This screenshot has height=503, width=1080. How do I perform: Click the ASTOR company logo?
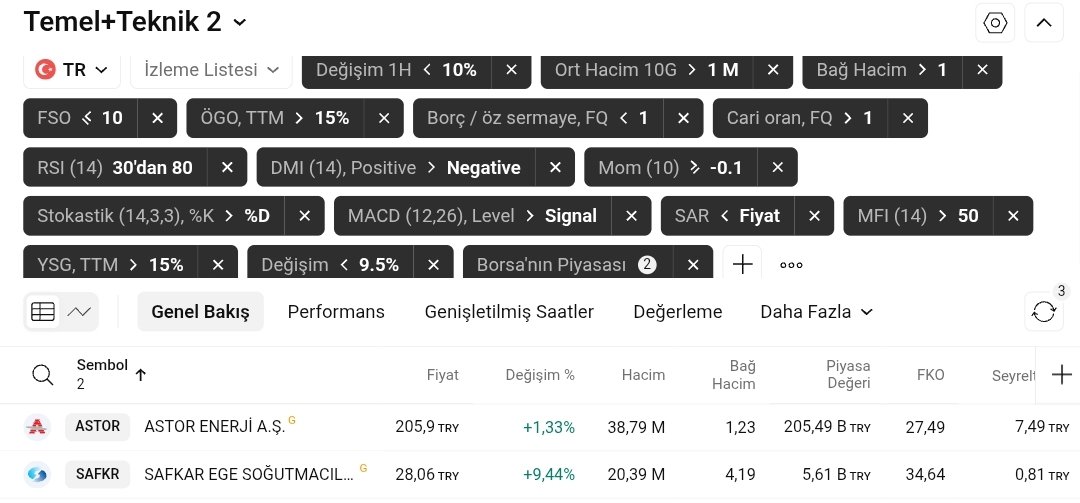click(37, 427)
